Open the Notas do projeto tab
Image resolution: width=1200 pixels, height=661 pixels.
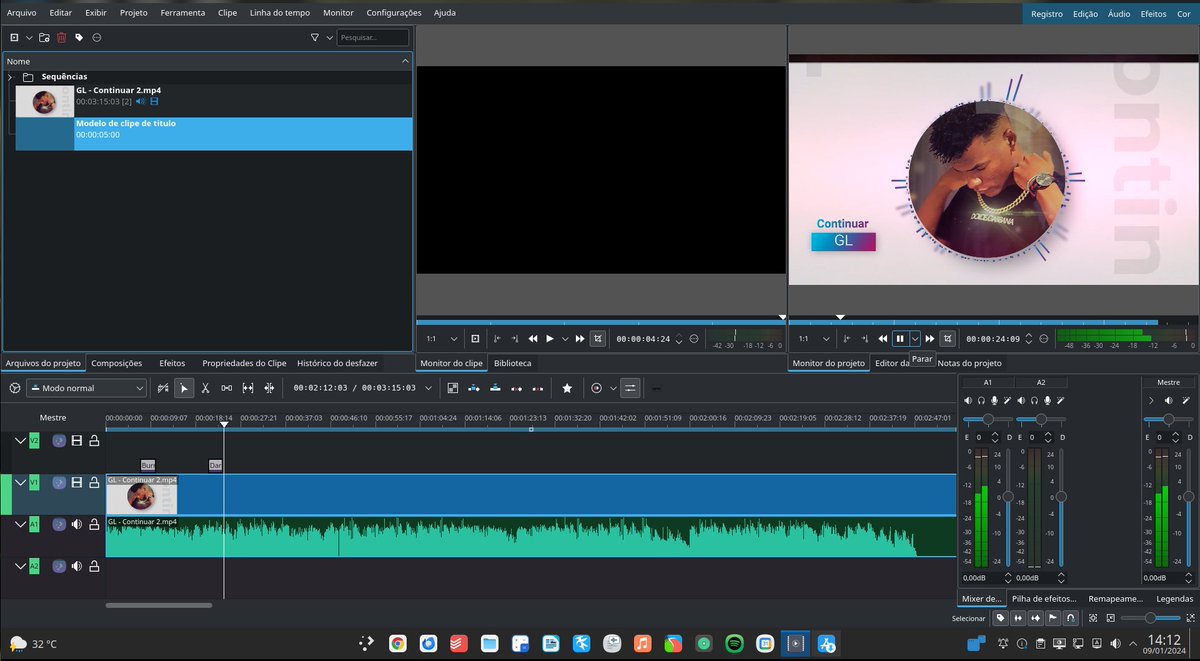969,363
